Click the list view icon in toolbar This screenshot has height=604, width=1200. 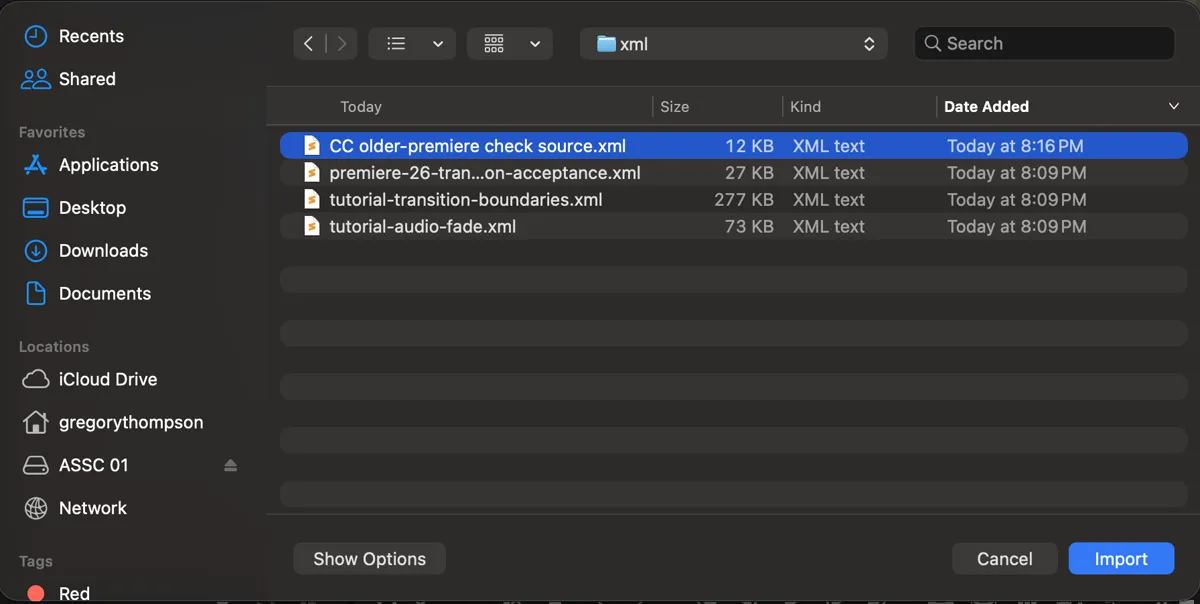point(397,43)
